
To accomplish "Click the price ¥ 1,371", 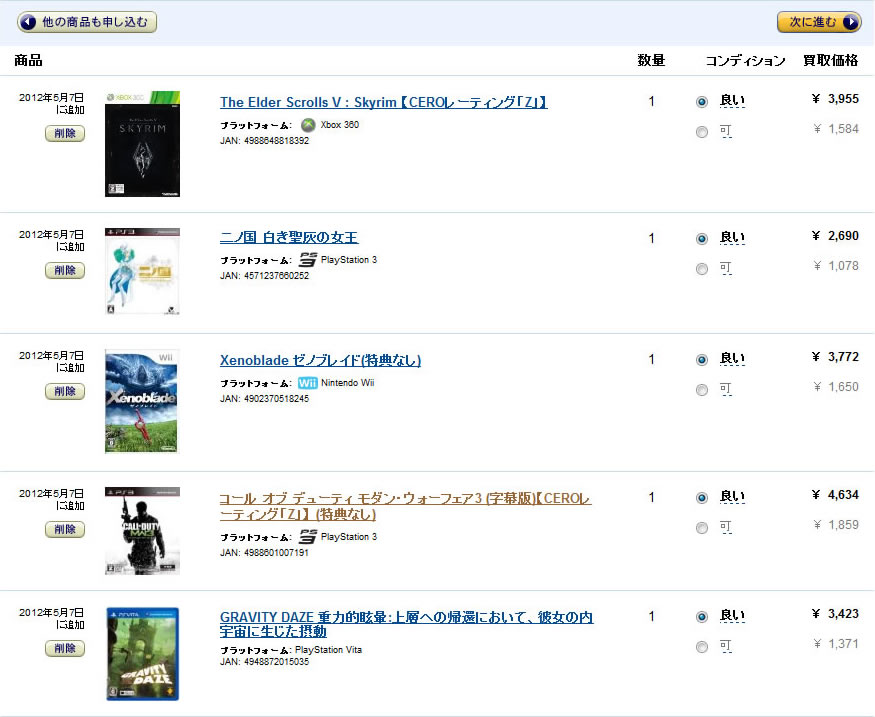I will click(x=836, y=644).
